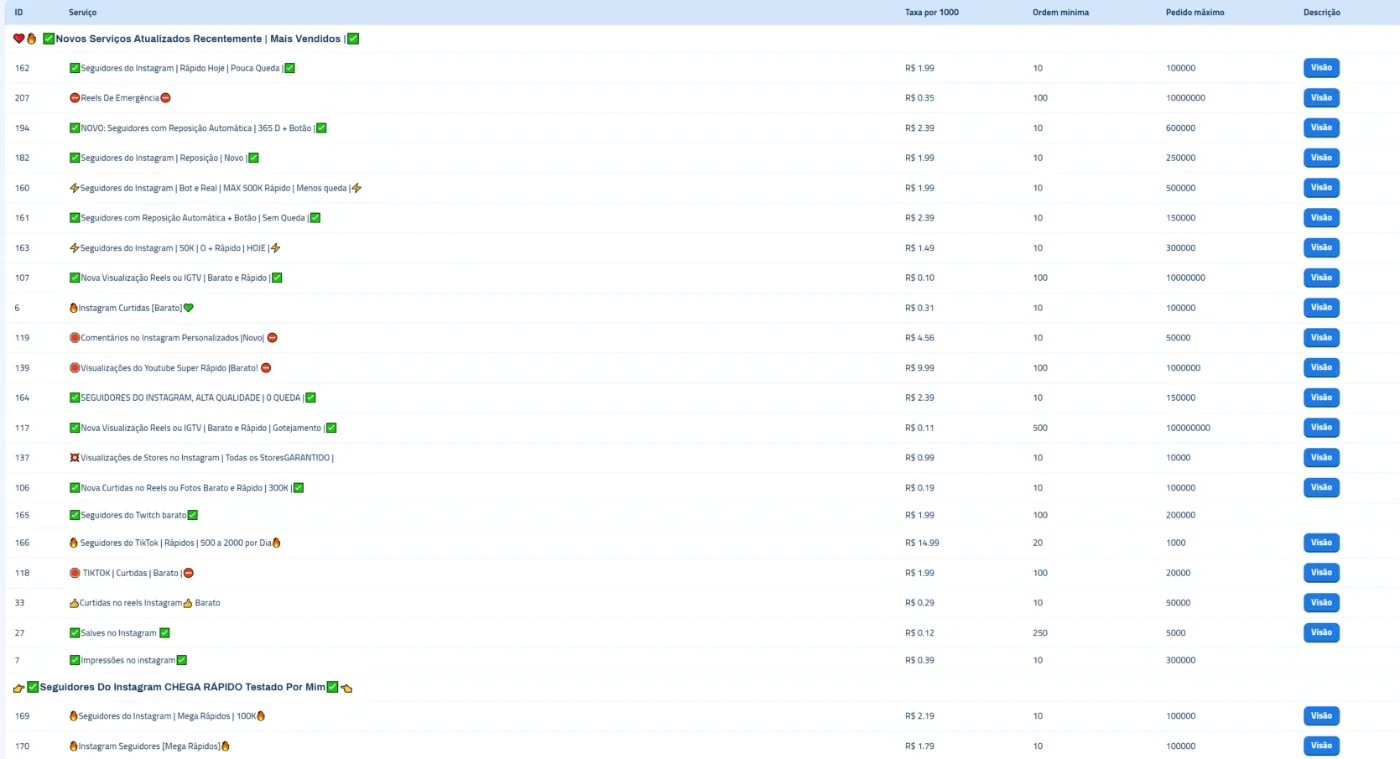Image resolution: width=1400 pixels, height=759 pixels.
Task: Click the R$ 14.99 price
Action: [922, 543]
